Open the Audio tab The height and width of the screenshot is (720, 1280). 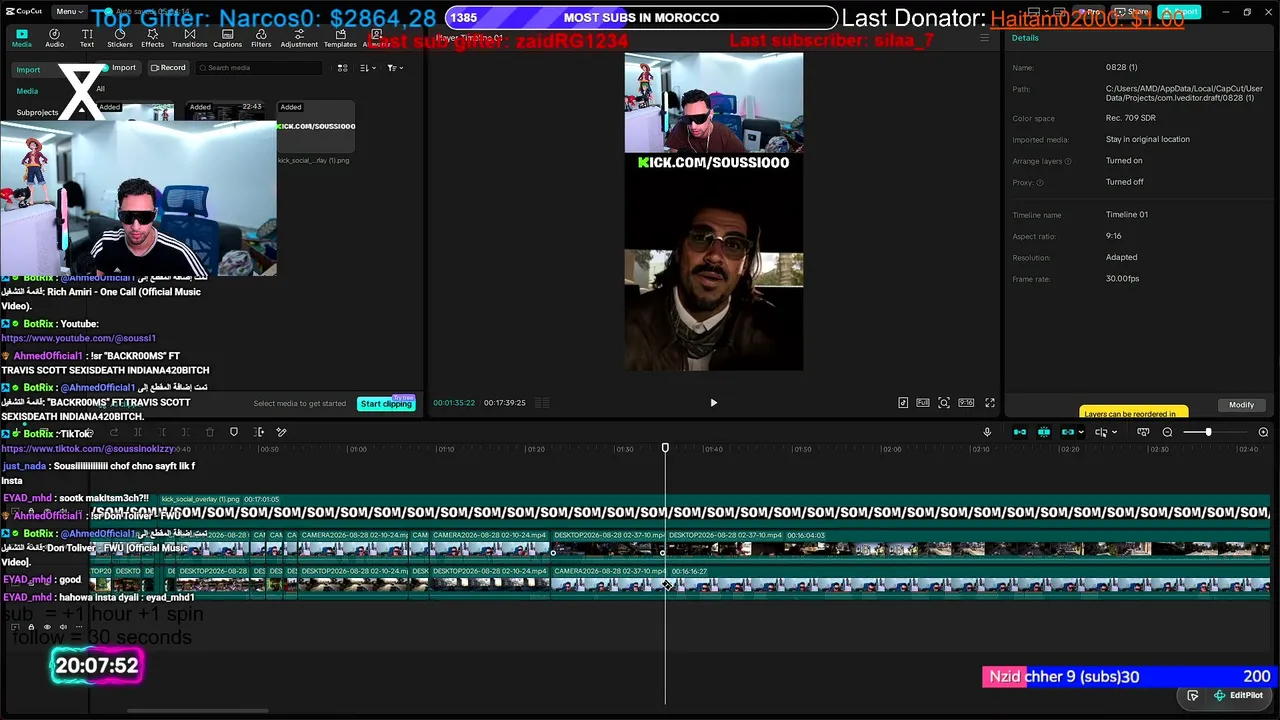[x=54, y=38]
